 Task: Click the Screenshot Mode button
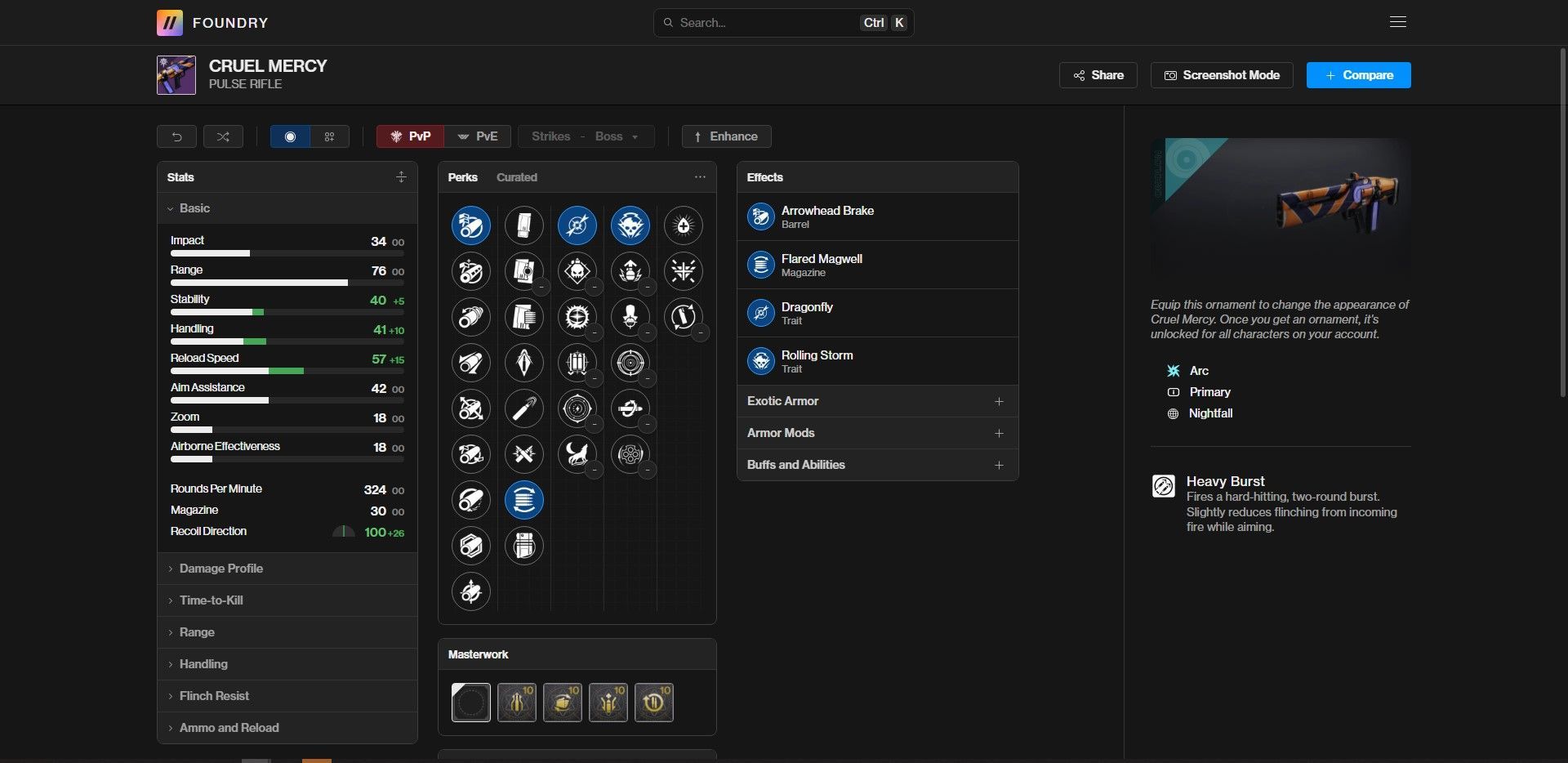tap(1221, 75)
